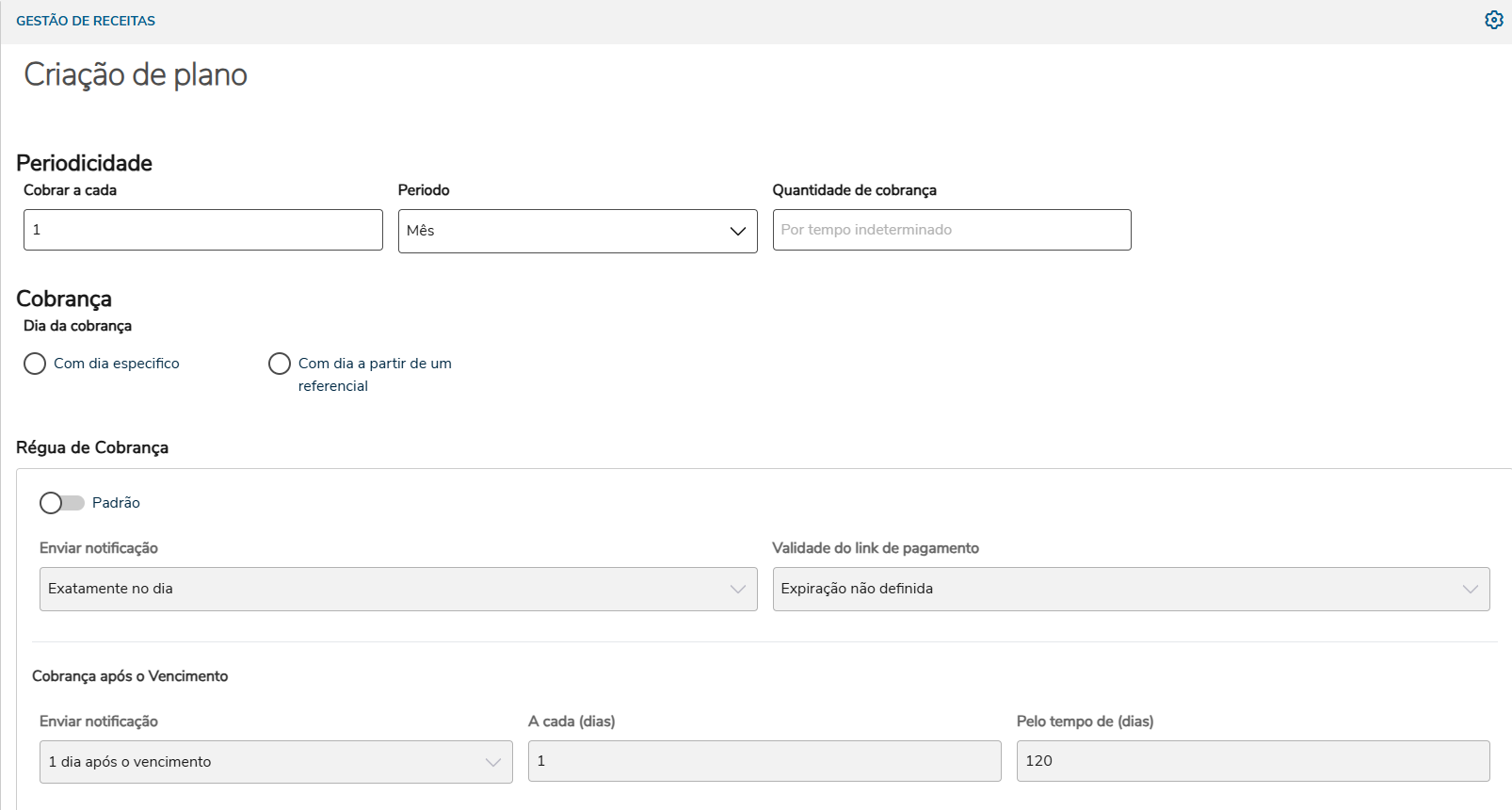Click the 'A cada (dias)' field
The image size is (1512, 810).
coord(764,761)
